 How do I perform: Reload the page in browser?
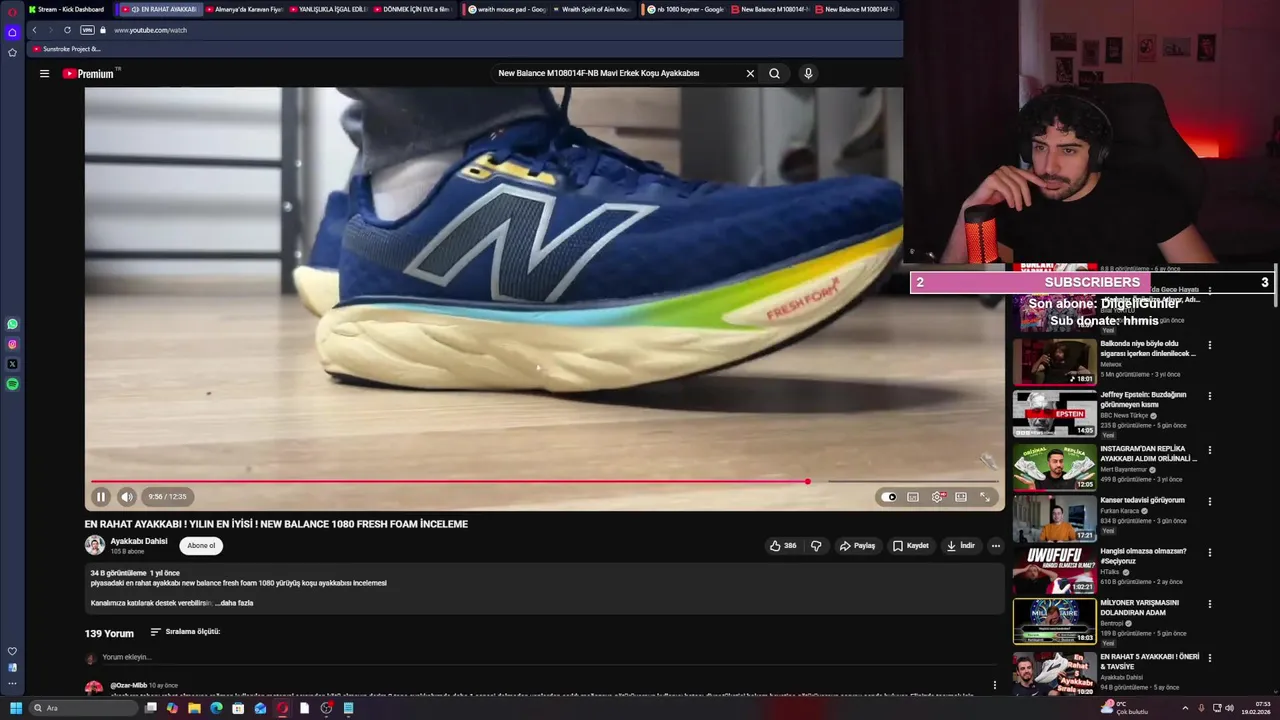click(67, 30)
